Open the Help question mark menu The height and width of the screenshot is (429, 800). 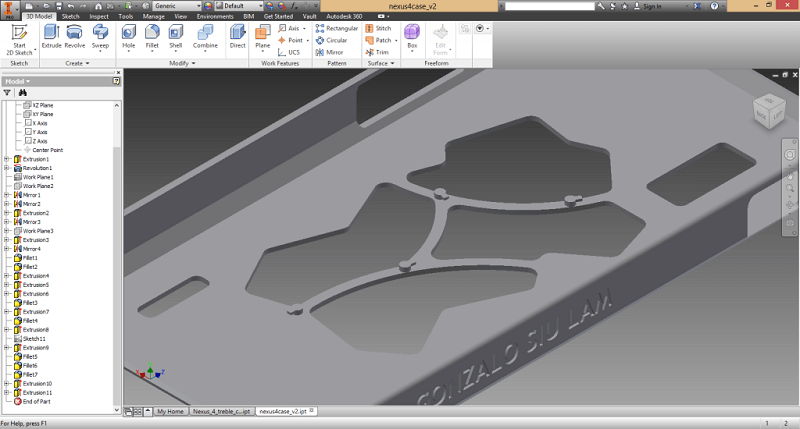pos(714,6)
